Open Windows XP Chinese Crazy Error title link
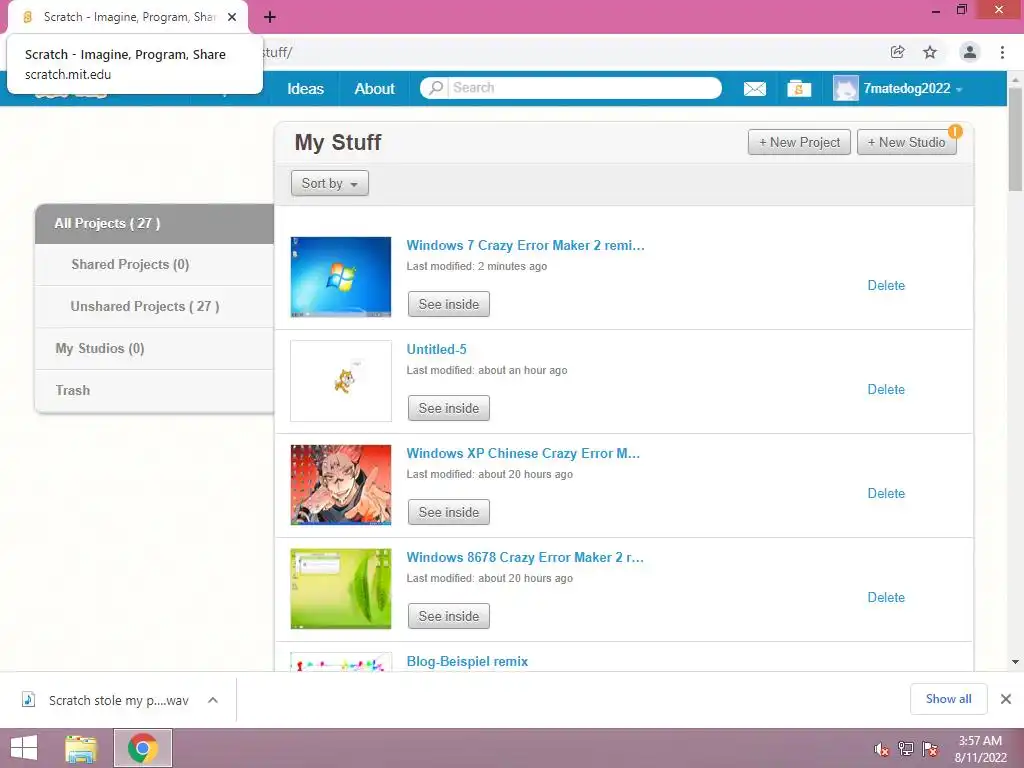Screen dimensions: 1024x768 [x=523, y=453]
